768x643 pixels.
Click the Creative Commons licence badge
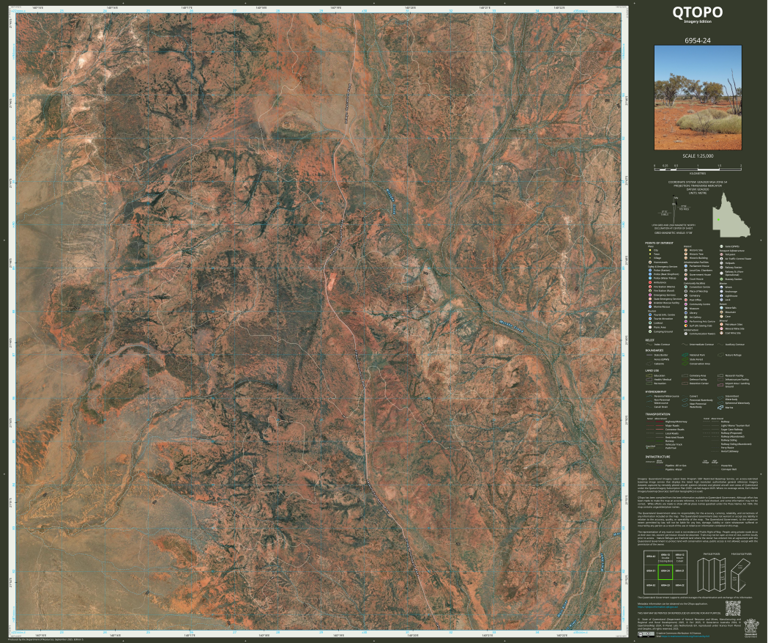coord(646,635)
